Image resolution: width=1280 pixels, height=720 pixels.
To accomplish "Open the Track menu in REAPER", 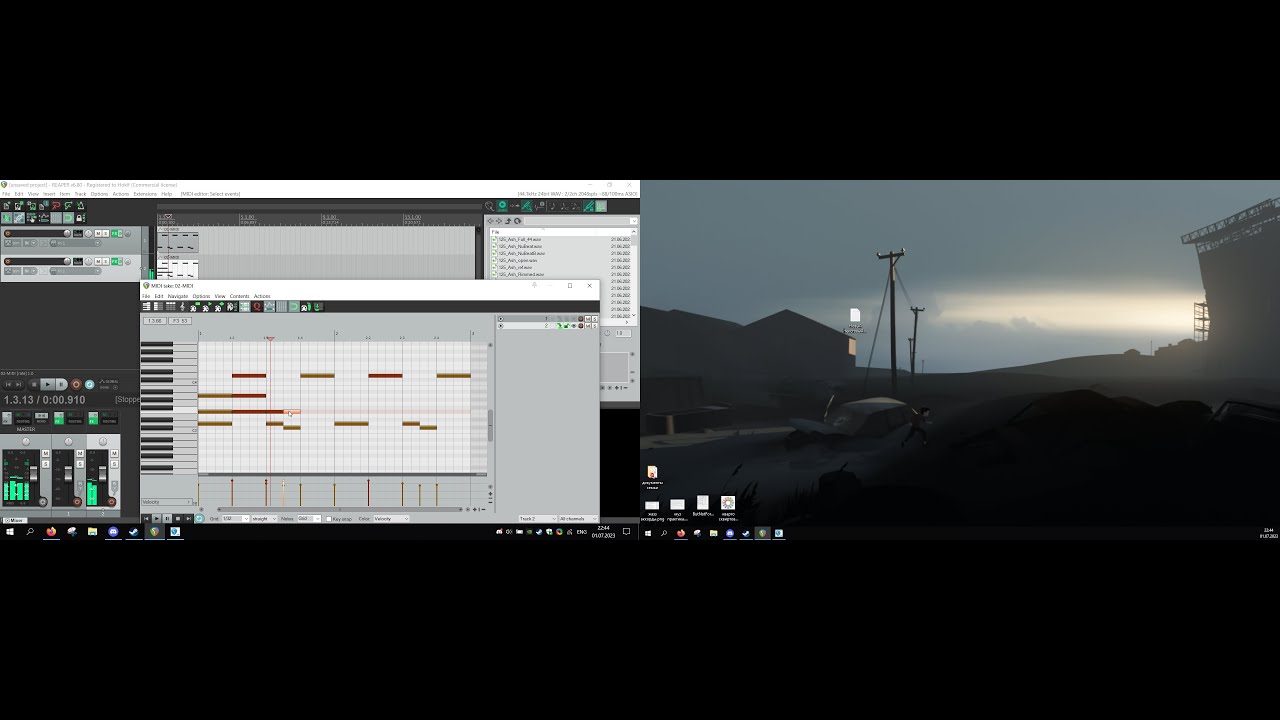I will tap(80, 194).
